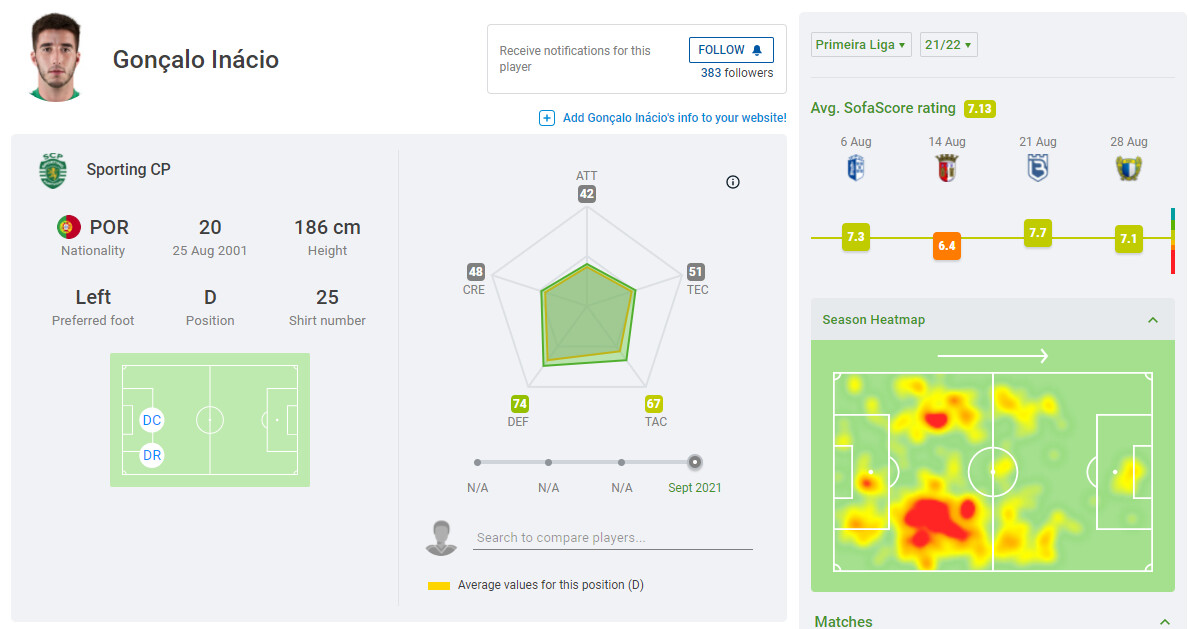Click the Search to compare players field
Image resolution: width=1188 pixels, height=629 pixels.
tap(613, 538)
